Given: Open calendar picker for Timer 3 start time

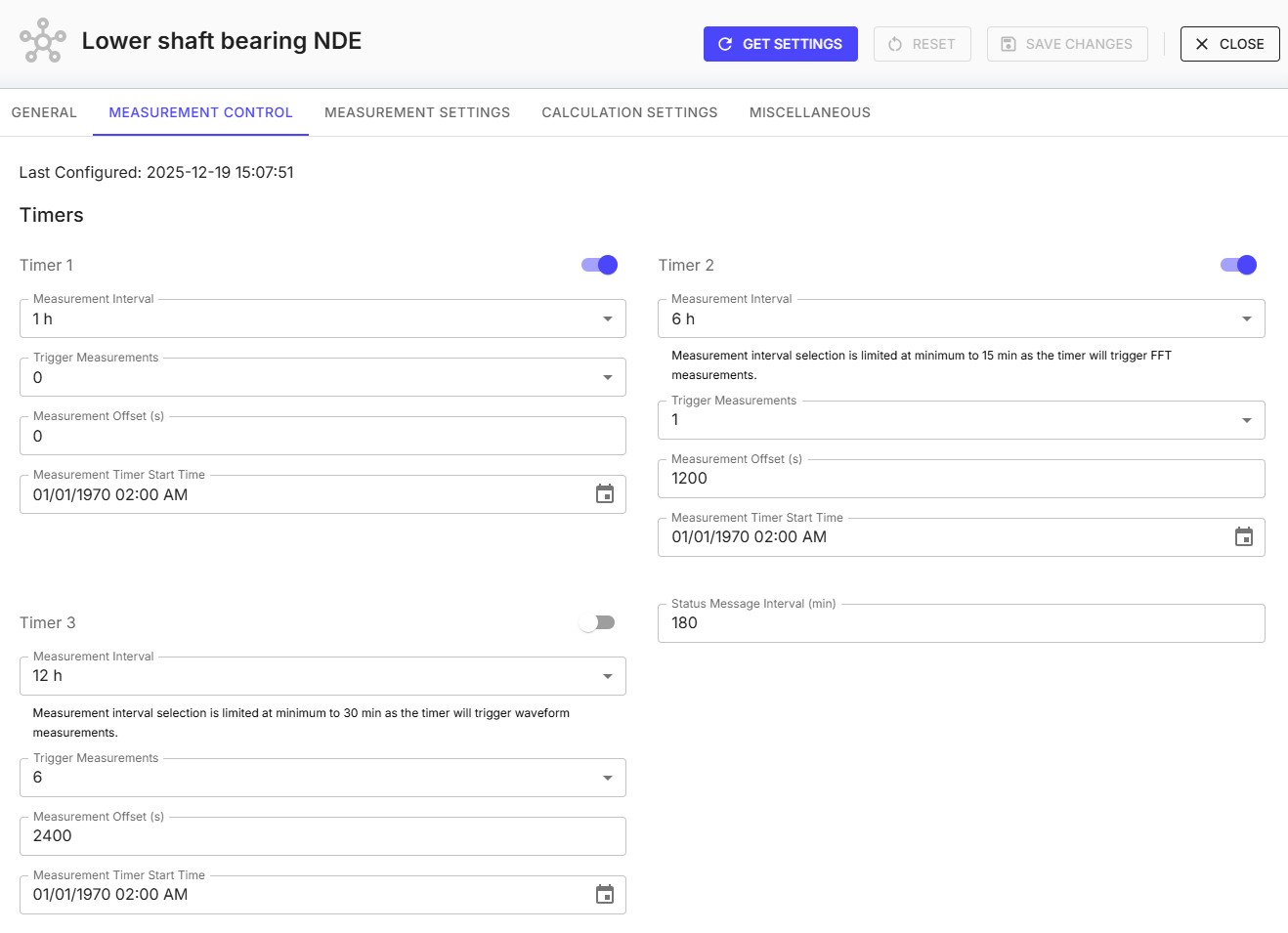Looking at the screenshot, I should [605, 895].
